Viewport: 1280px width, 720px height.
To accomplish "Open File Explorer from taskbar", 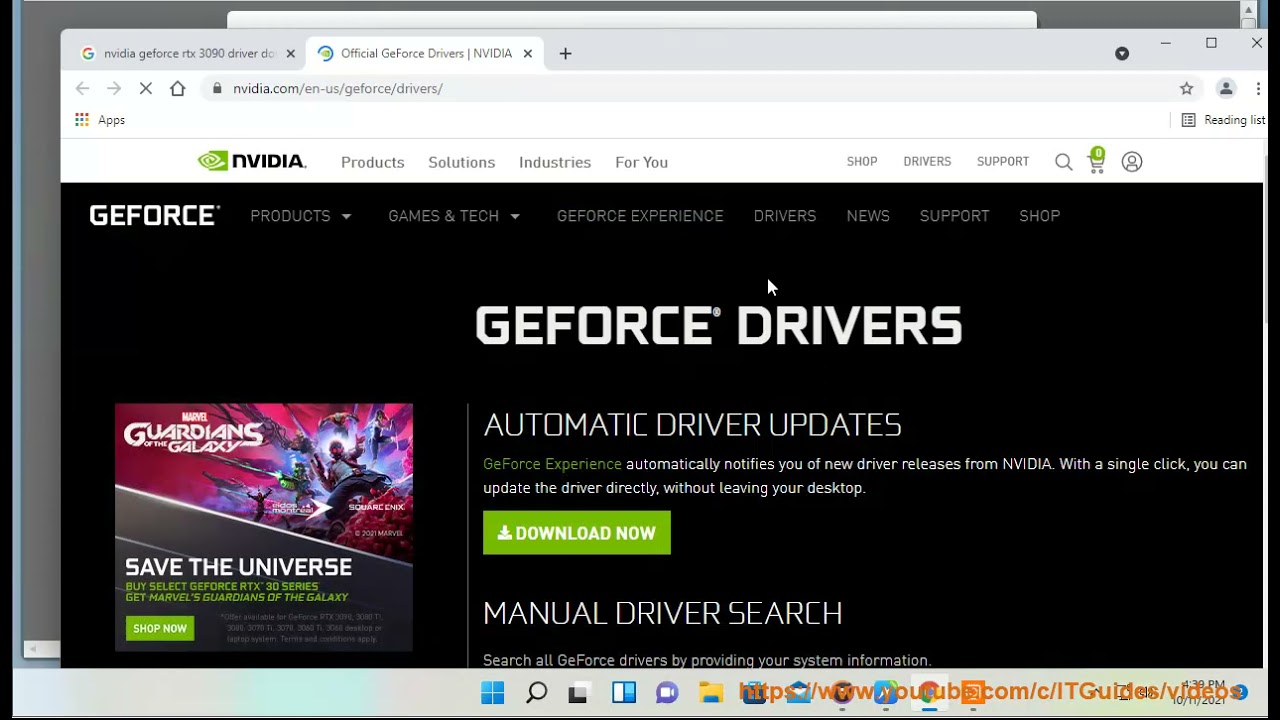I will [x=711, y=693].
